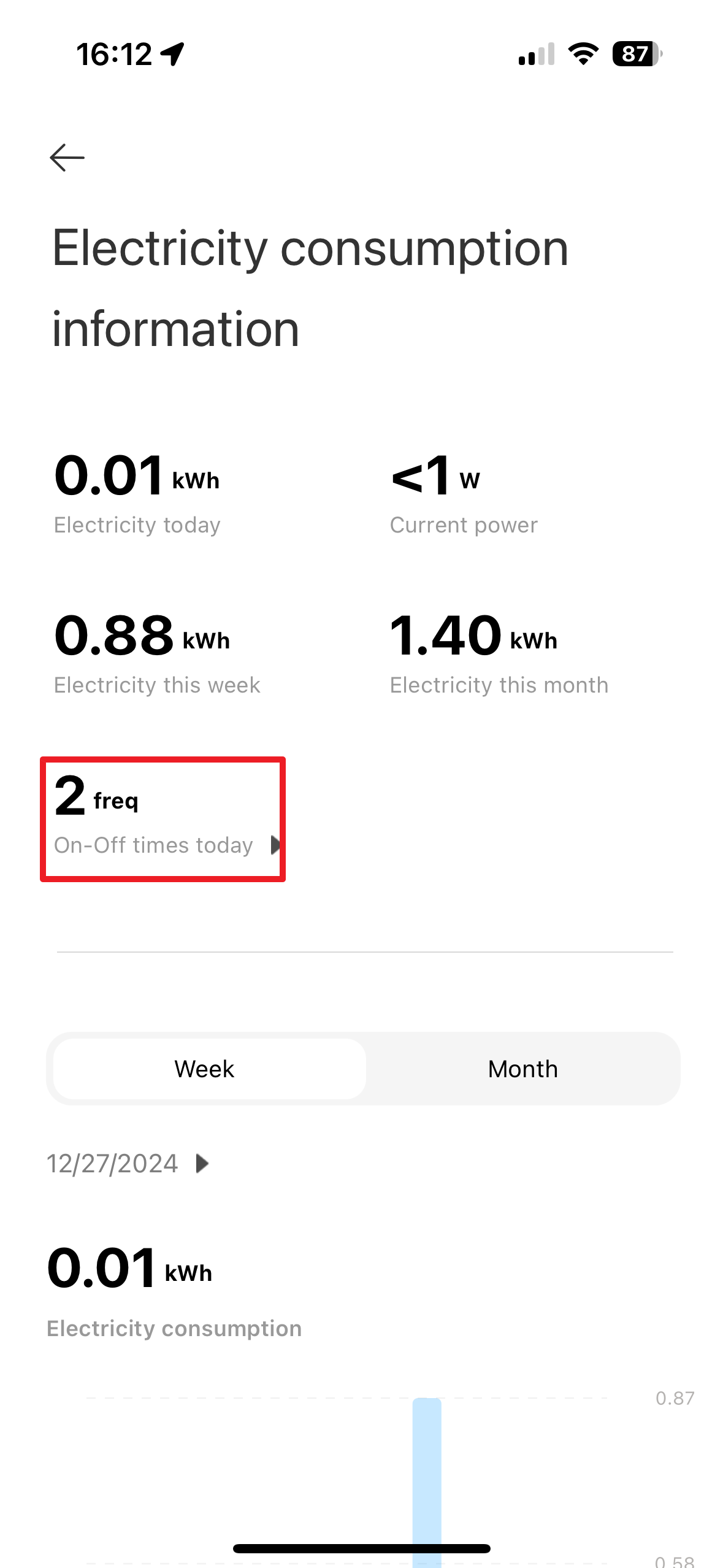The image size is (723, 1568).
Task: Tap the 2 freq on-off count
Action: pyautogui.click(x=96, y=796)
